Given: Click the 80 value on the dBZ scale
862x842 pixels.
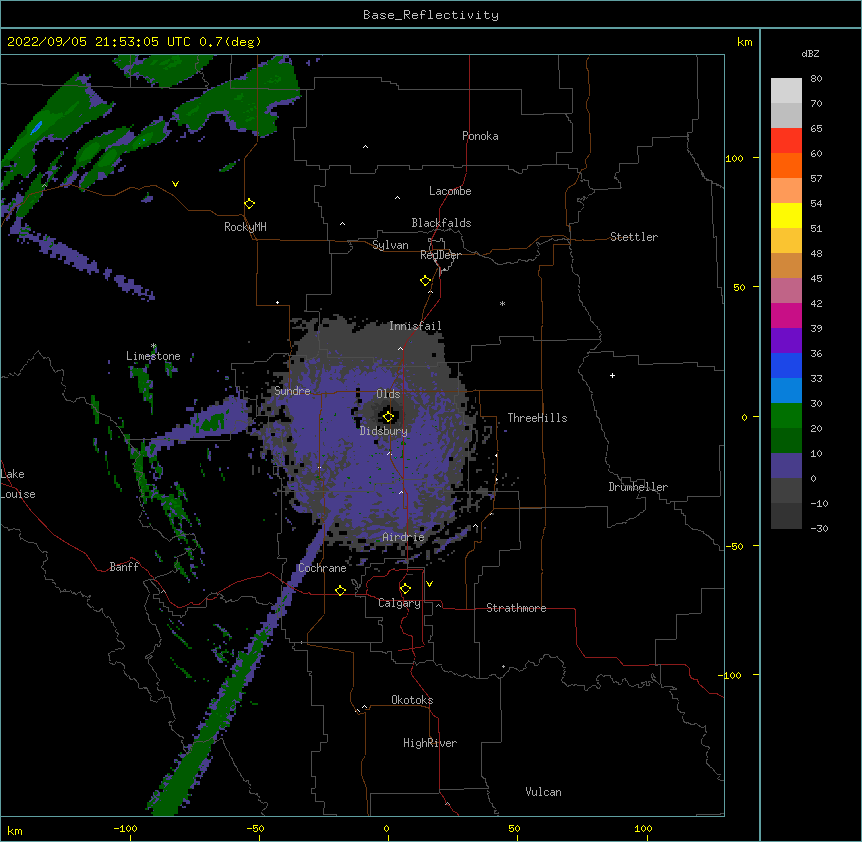Looking at the screenshot, I should tap(816, 79).
